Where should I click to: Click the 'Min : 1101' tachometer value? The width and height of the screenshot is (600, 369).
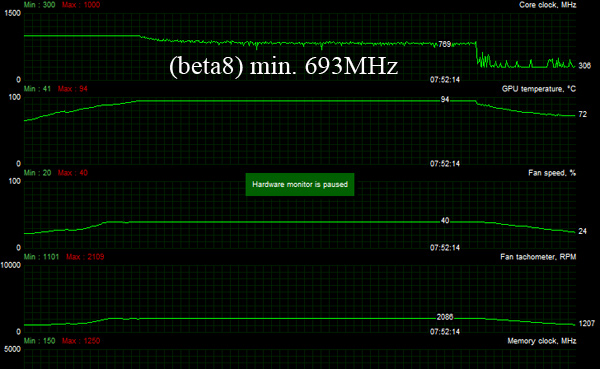pyautogui.click(x=41, y=257)
